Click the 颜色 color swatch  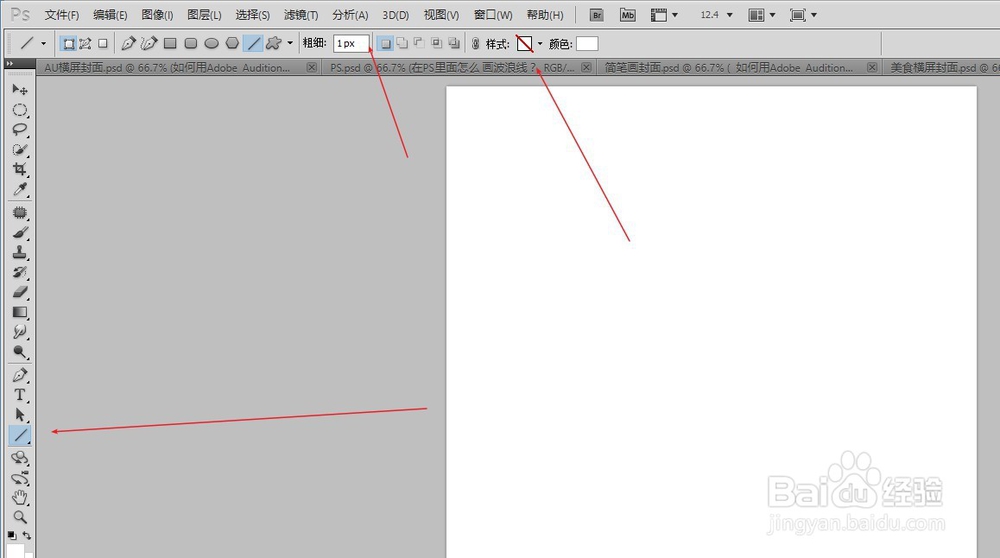587,43
